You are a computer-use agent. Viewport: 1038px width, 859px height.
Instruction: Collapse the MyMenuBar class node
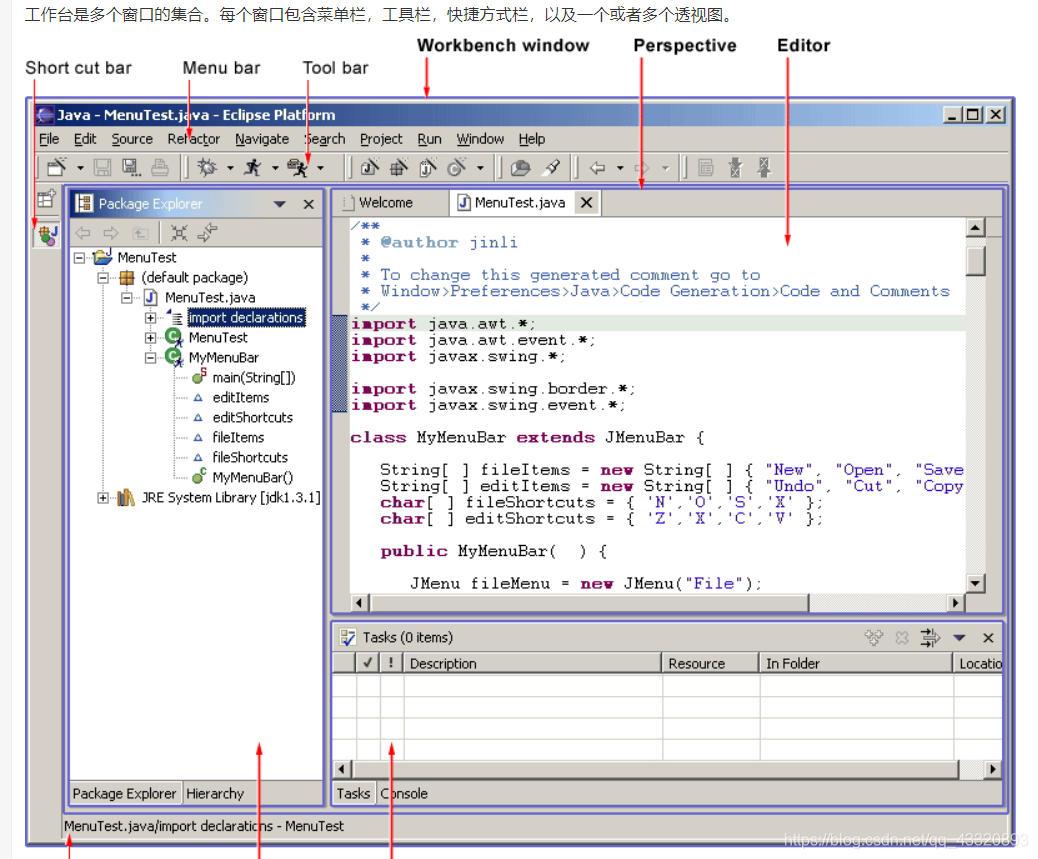tap(151, 358)
